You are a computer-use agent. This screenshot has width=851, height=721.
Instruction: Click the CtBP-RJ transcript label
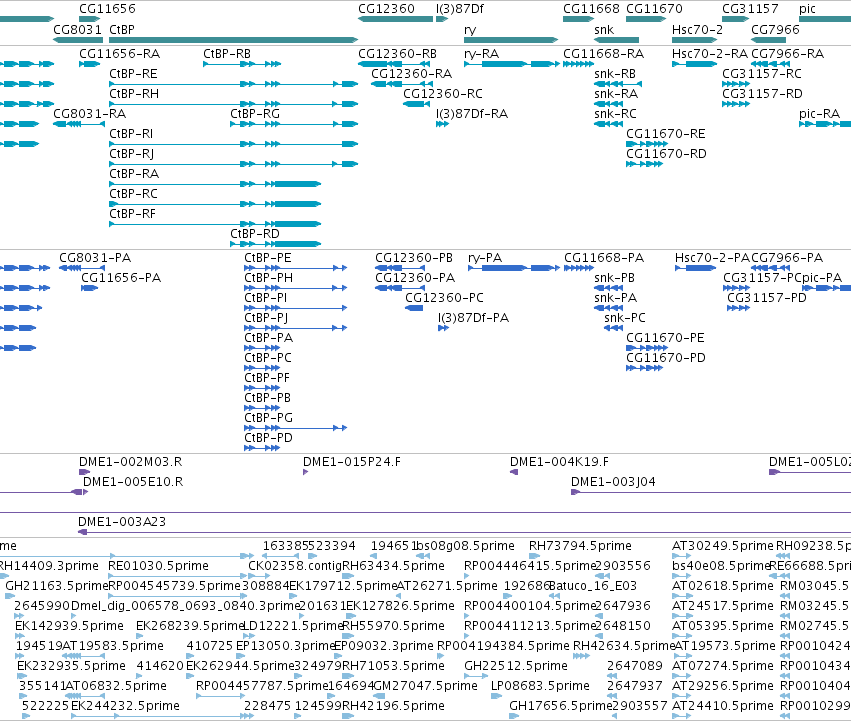(132, 154)
